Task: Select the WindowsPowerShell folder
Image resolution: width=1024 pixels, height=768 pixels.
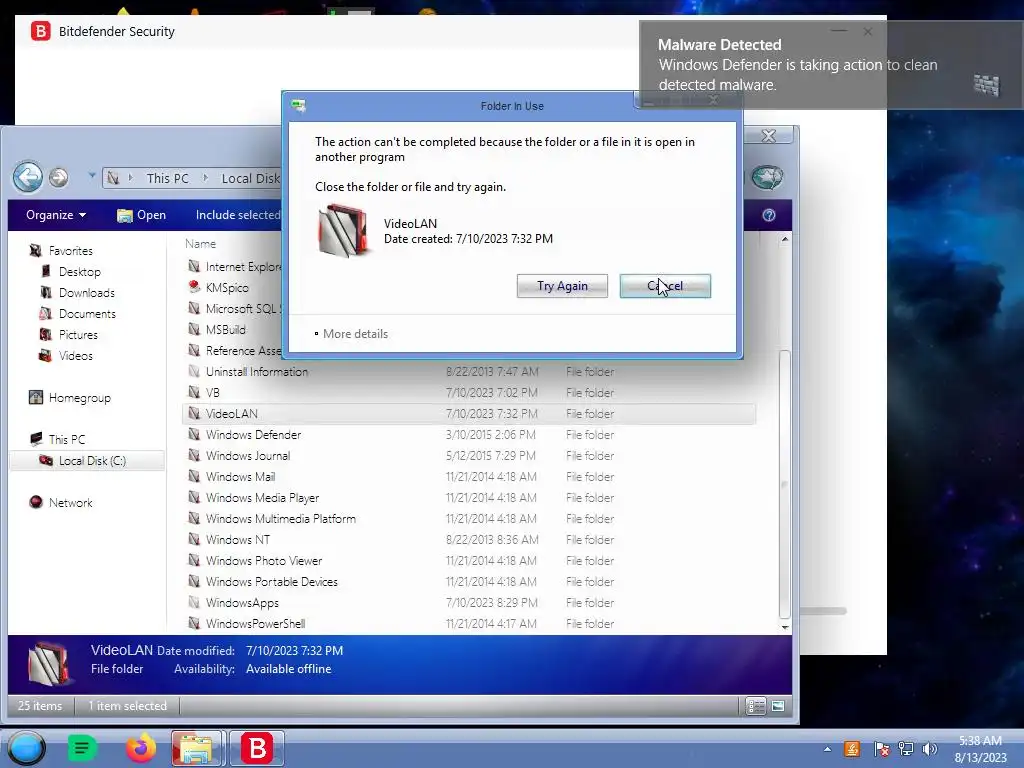Action: pos(255,623)
